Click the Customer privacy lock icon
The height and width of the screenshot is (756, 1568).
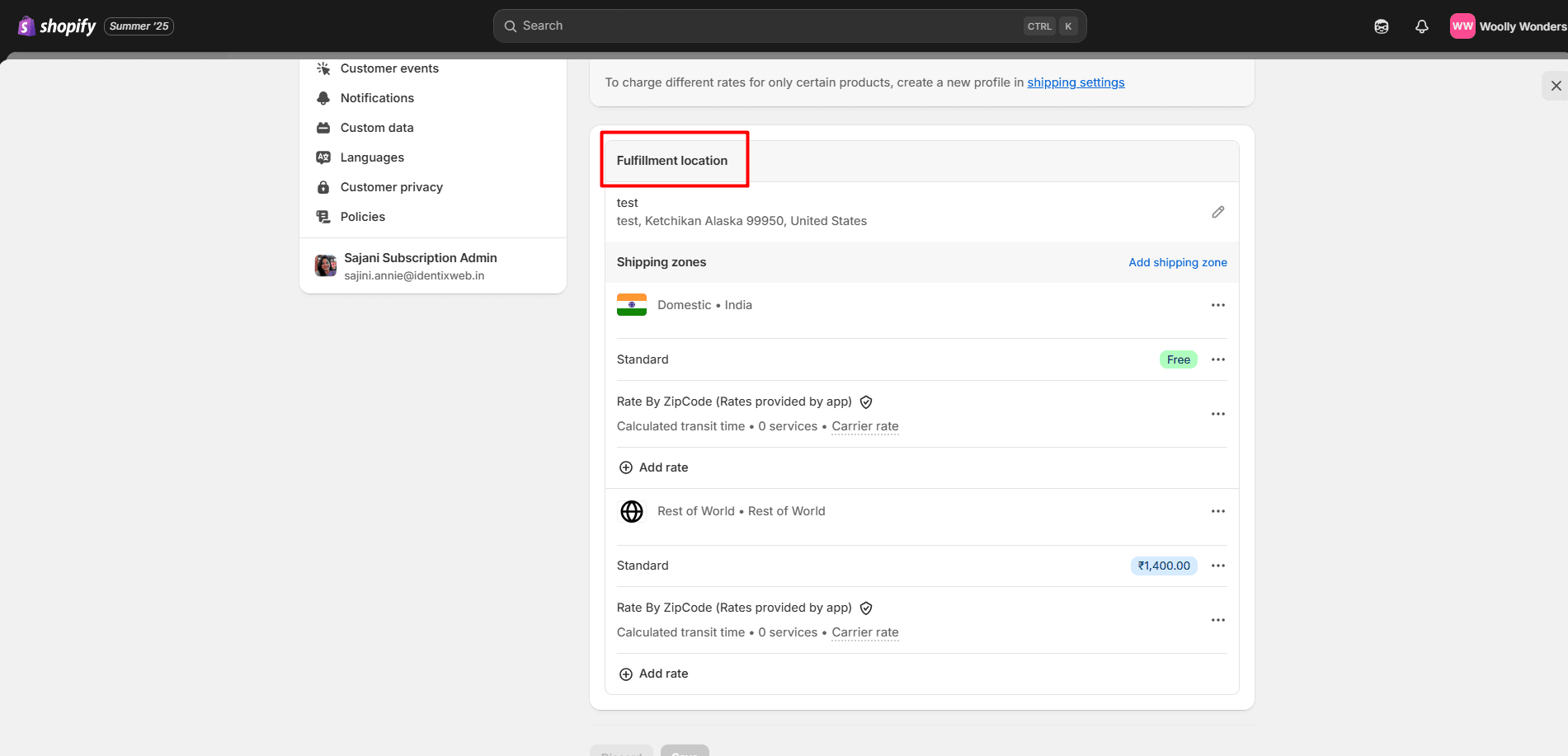(x=323, y=187)
